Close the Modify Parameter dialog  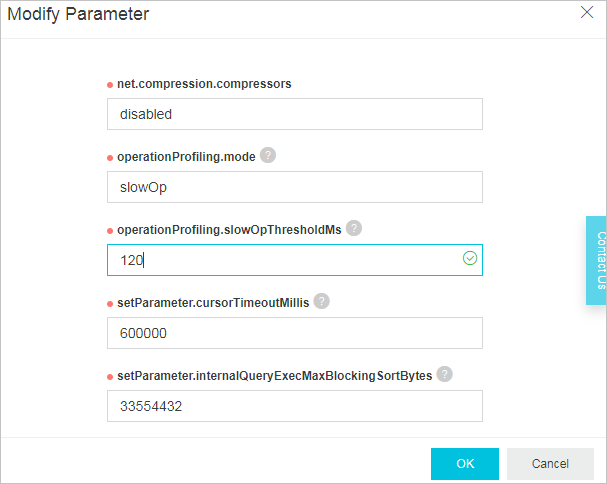click(x=587, y=12)
